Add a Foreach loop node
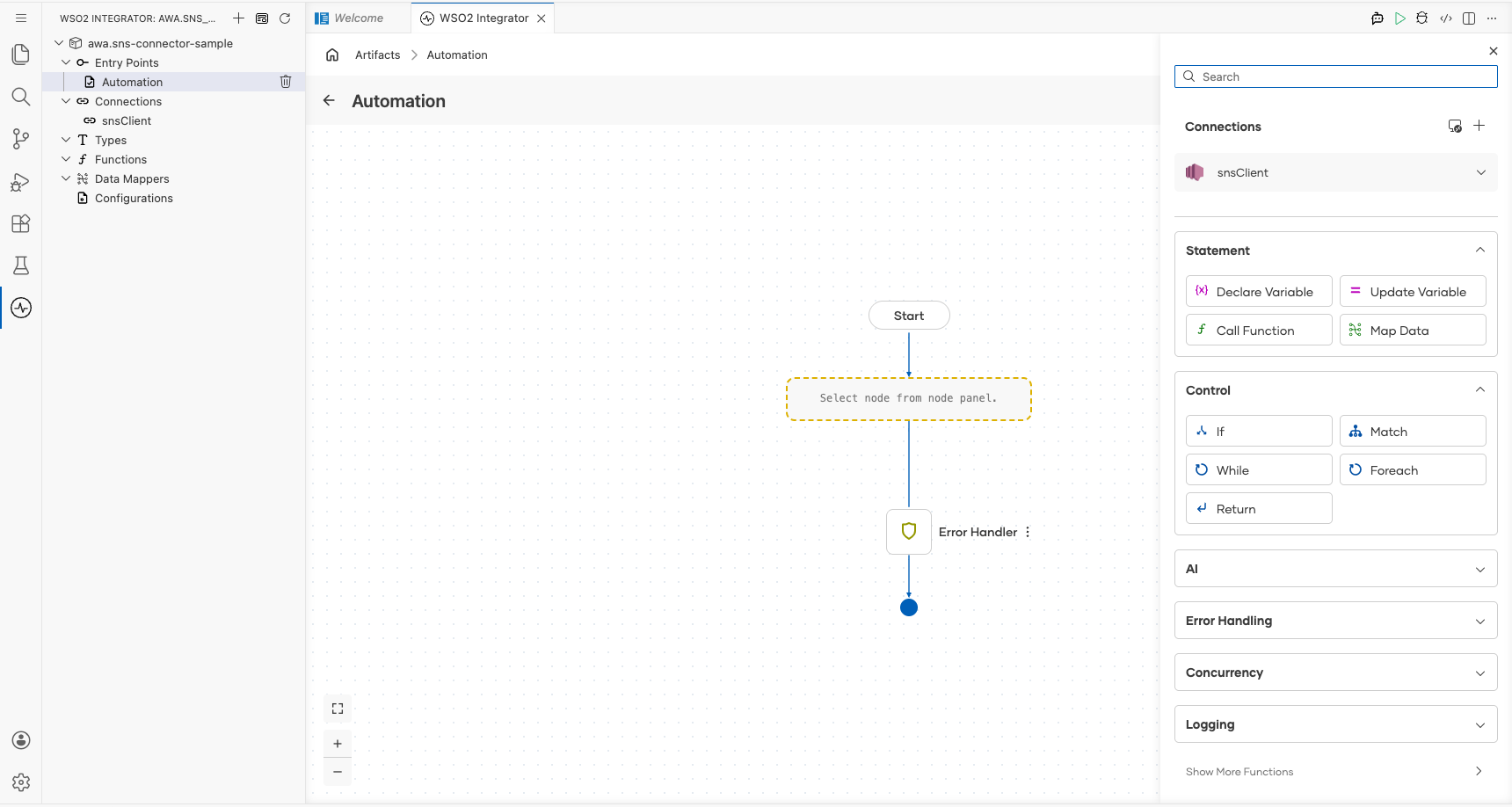 [x=1413, y=470]
